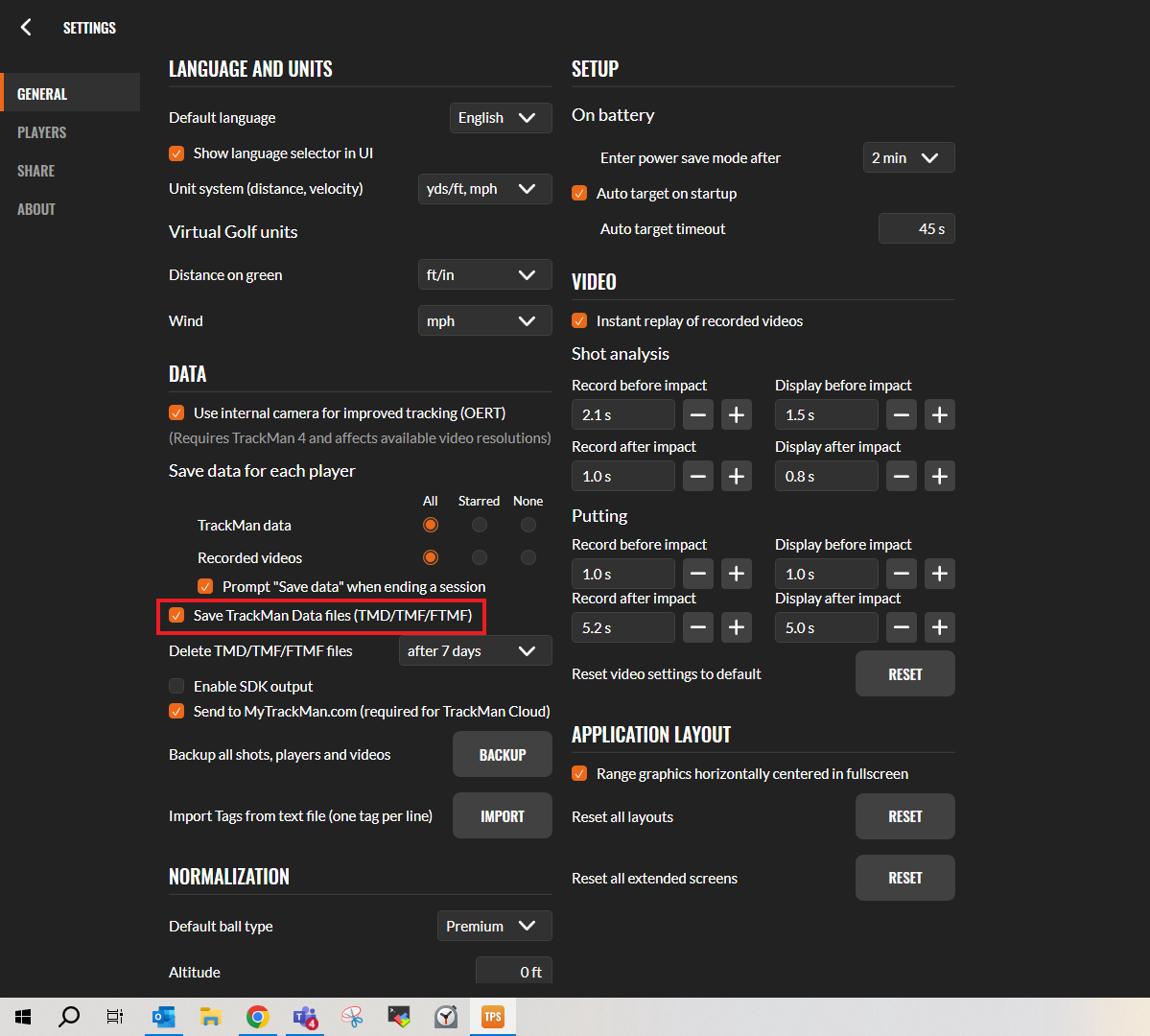Click the plus icon beside Record before impact
Screen dimensions: 1150x1036
(x=736, y=414)
